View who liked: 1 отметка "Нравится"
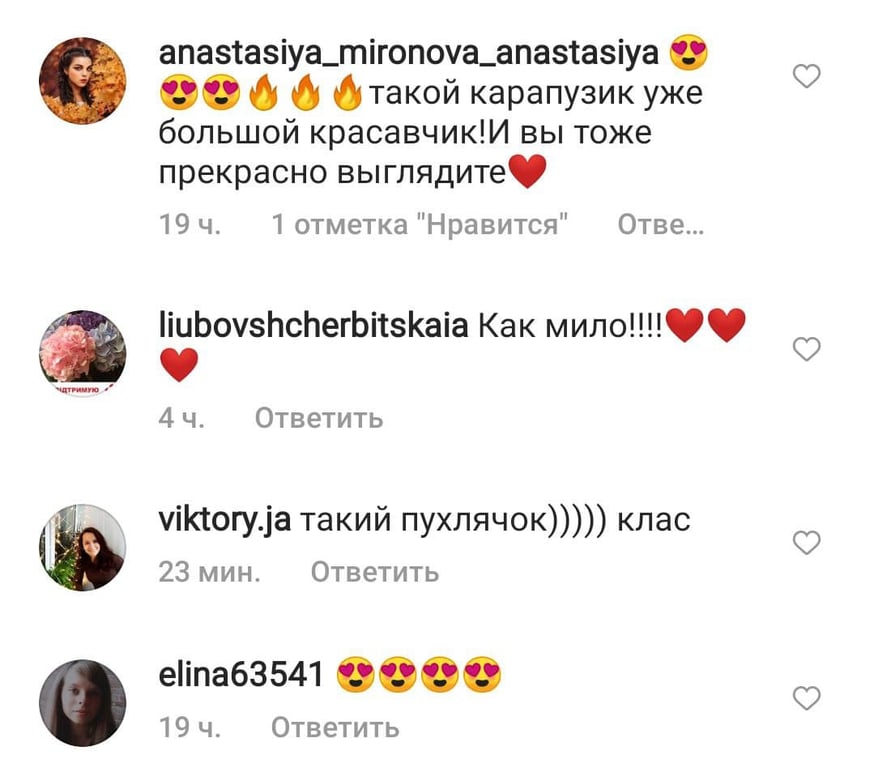Viewport: 874px width, 768px height. 419,225
